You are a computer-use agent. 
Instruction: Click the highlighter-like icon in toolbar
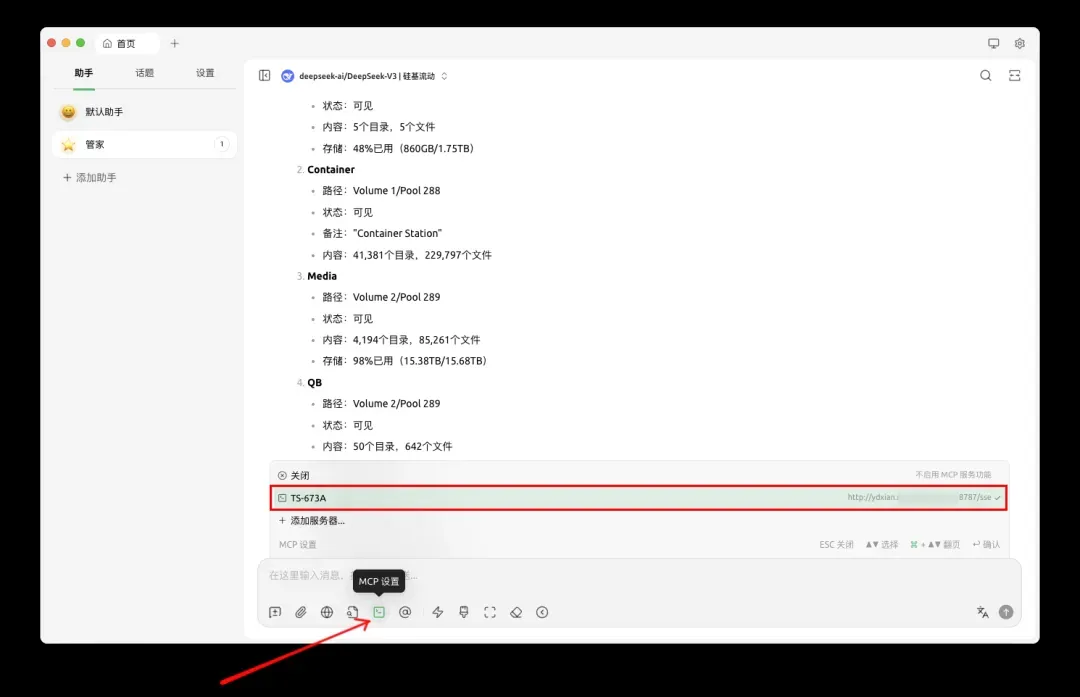coord(464,612)
